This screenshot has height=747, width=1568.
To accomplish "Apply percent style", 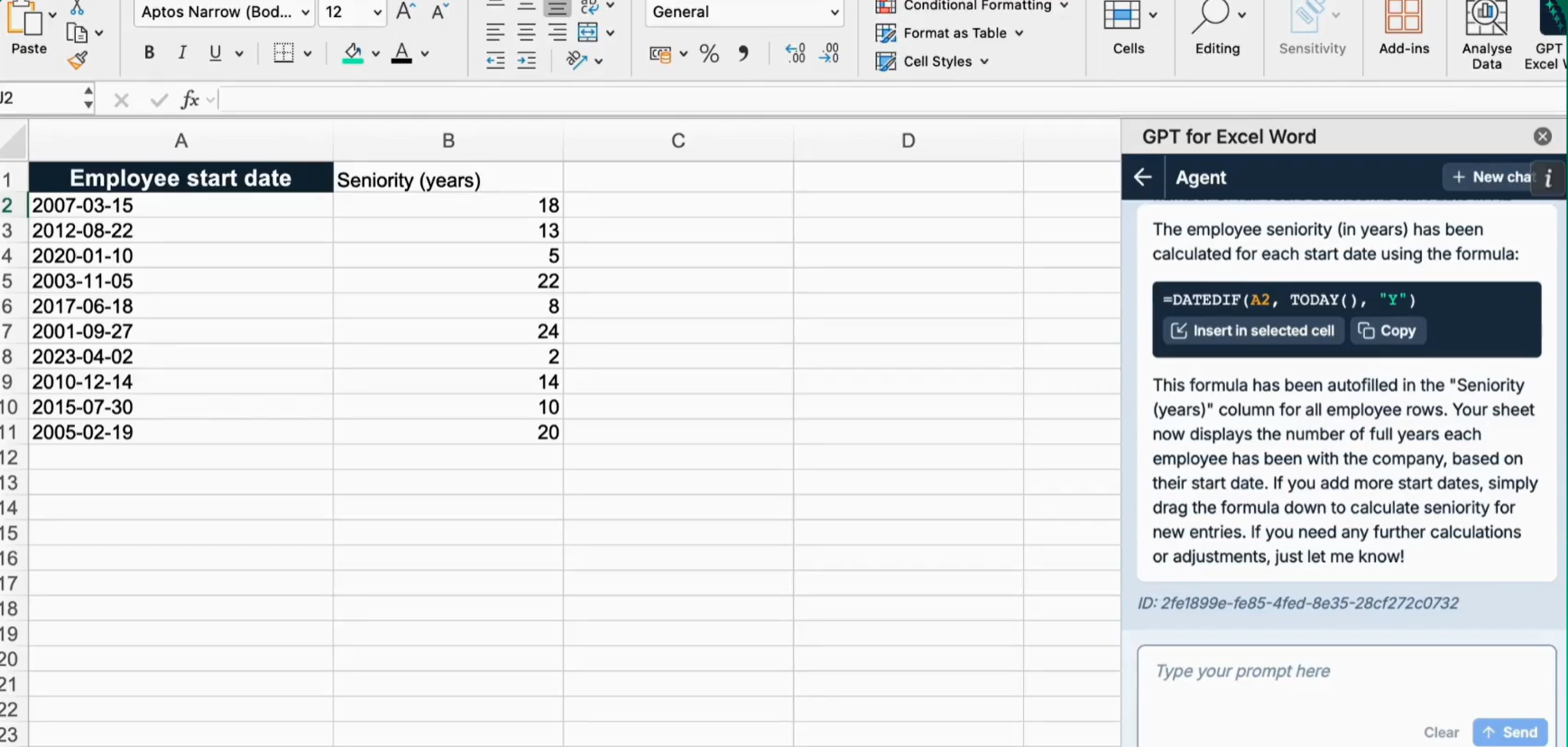I will [710, 54].
